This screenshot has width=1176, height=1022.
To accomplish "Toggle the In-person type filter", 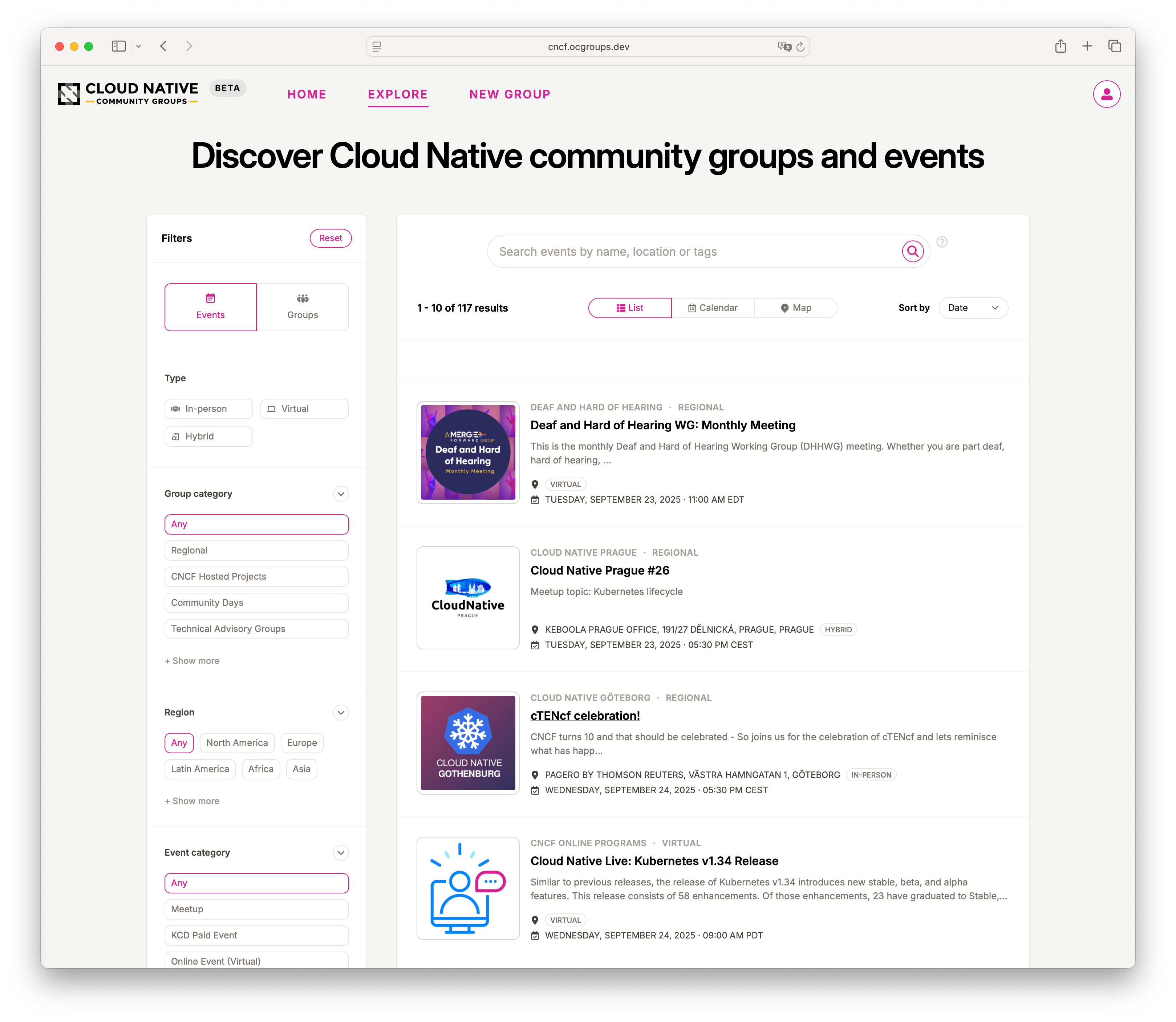I will 209,409.
